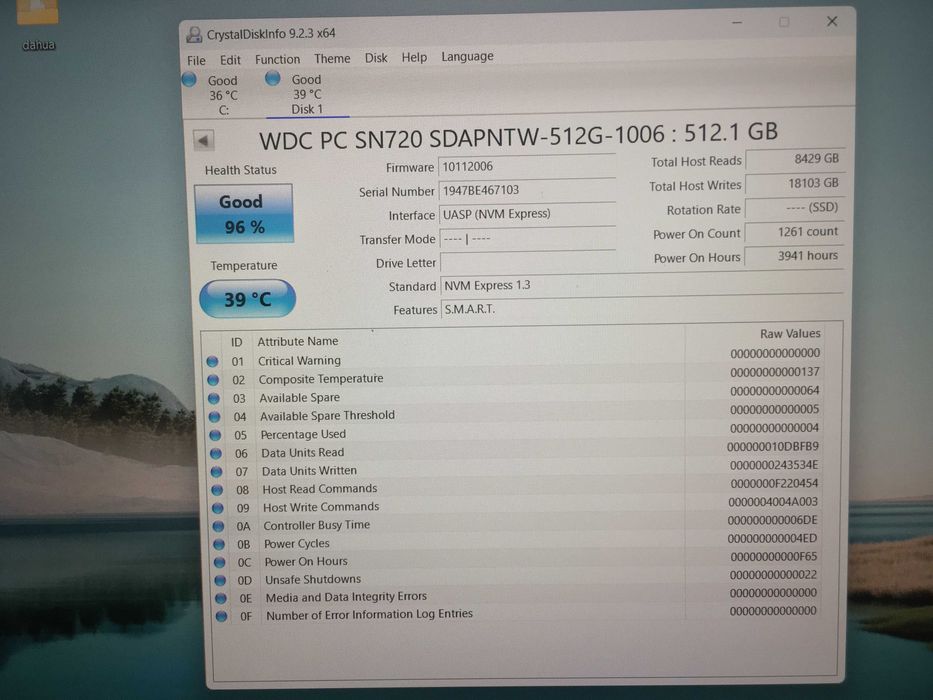
Task: Open the Function menu
Action: [277, 60]
